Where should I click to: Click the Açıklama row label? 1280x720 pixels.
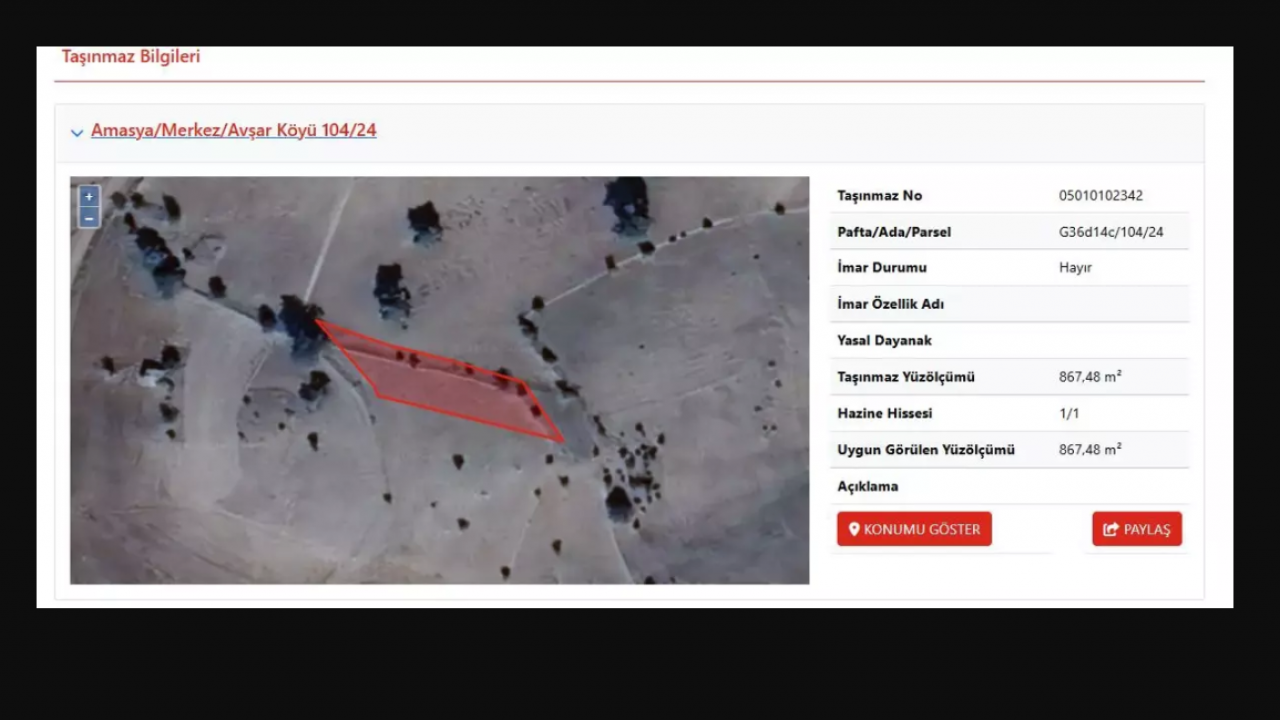[867, 486]
